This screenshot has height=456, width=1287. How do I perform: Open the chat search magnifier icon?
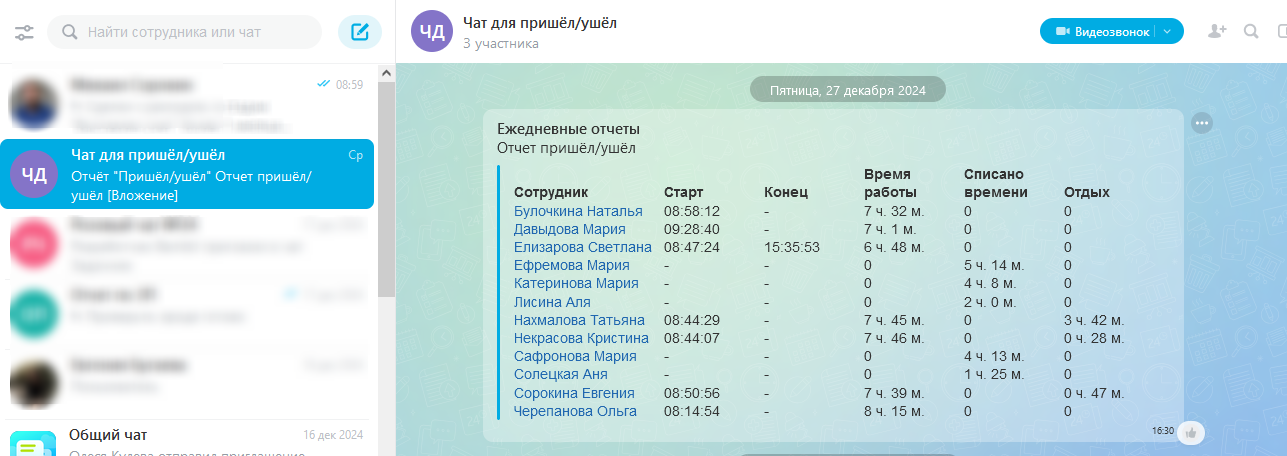click(1251, 31)
